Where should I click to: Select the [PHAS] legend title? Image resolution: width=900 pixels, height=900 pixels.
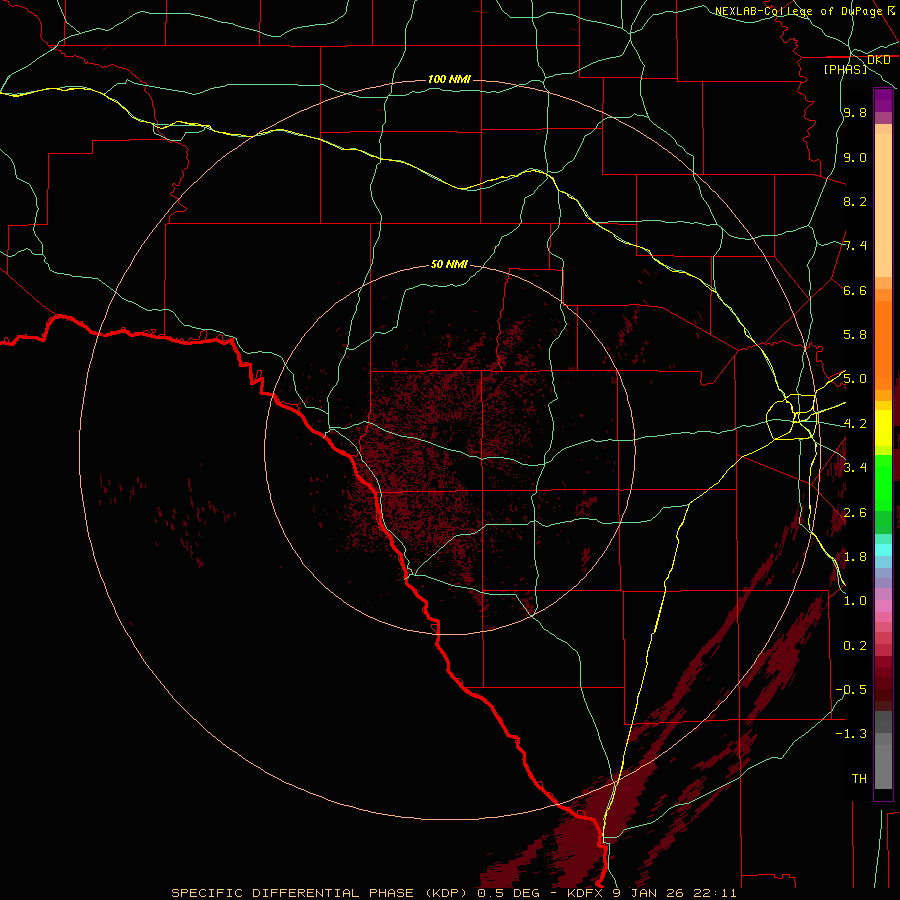845,69
